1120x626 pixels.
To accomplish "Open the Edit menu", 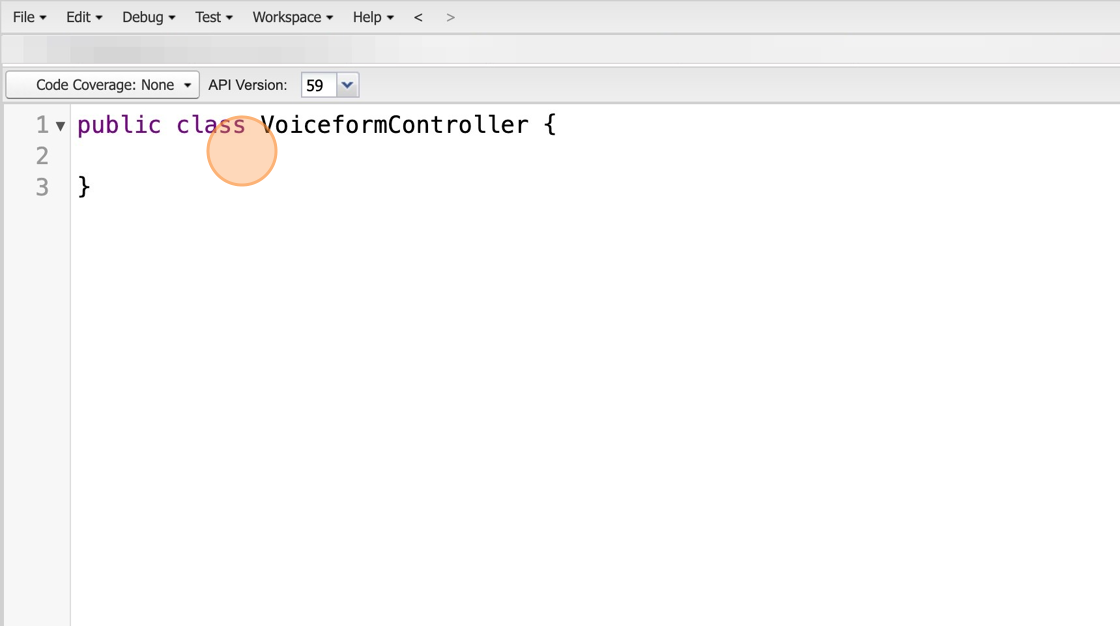I will click(x=84, y=17).
